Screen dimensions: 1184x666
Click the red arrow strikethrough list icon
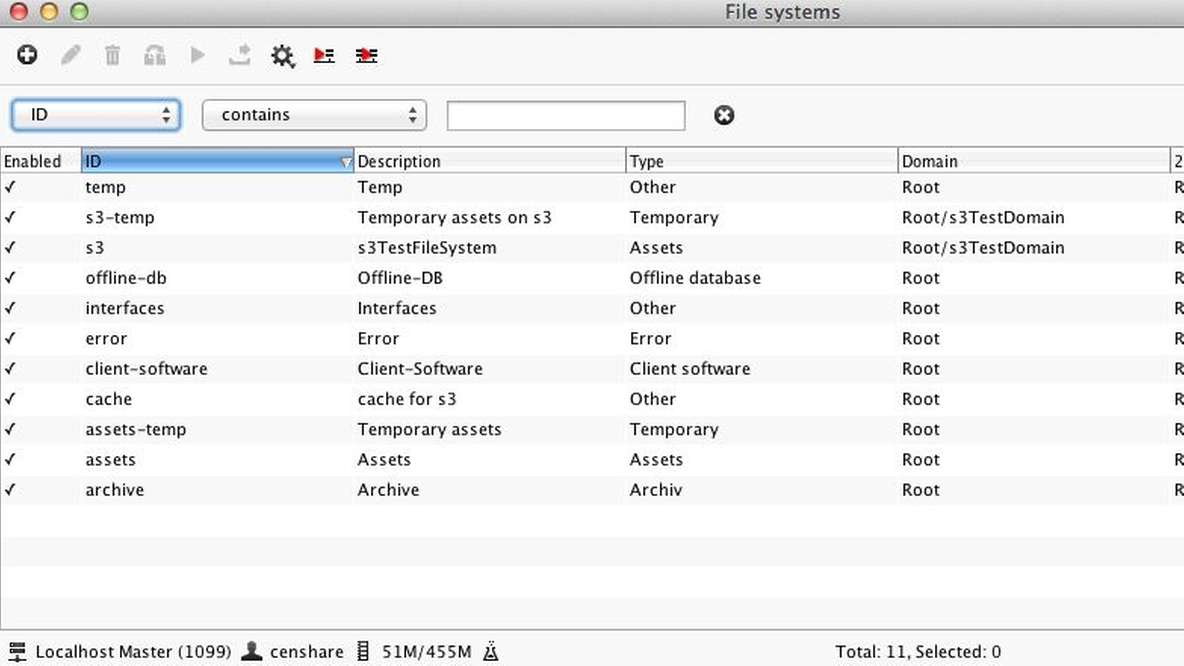pos(366,55)
